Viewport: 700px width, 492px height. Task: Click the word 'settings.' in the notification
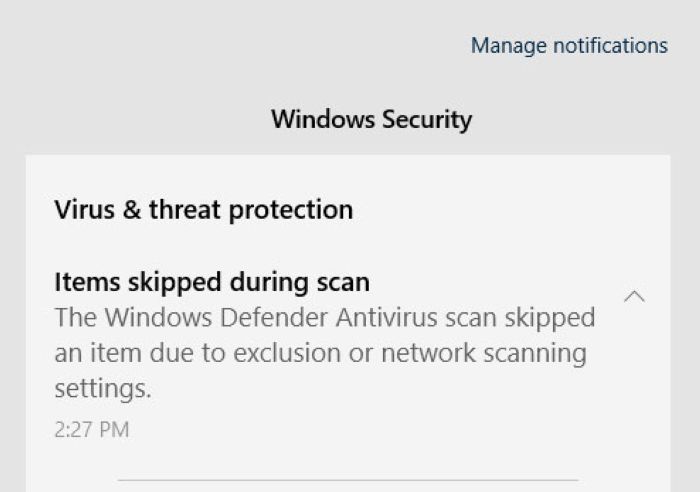coord(103,388)
